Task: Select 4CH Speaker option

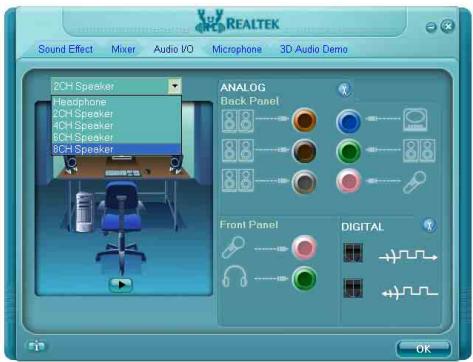Action: tap(116, 126)
